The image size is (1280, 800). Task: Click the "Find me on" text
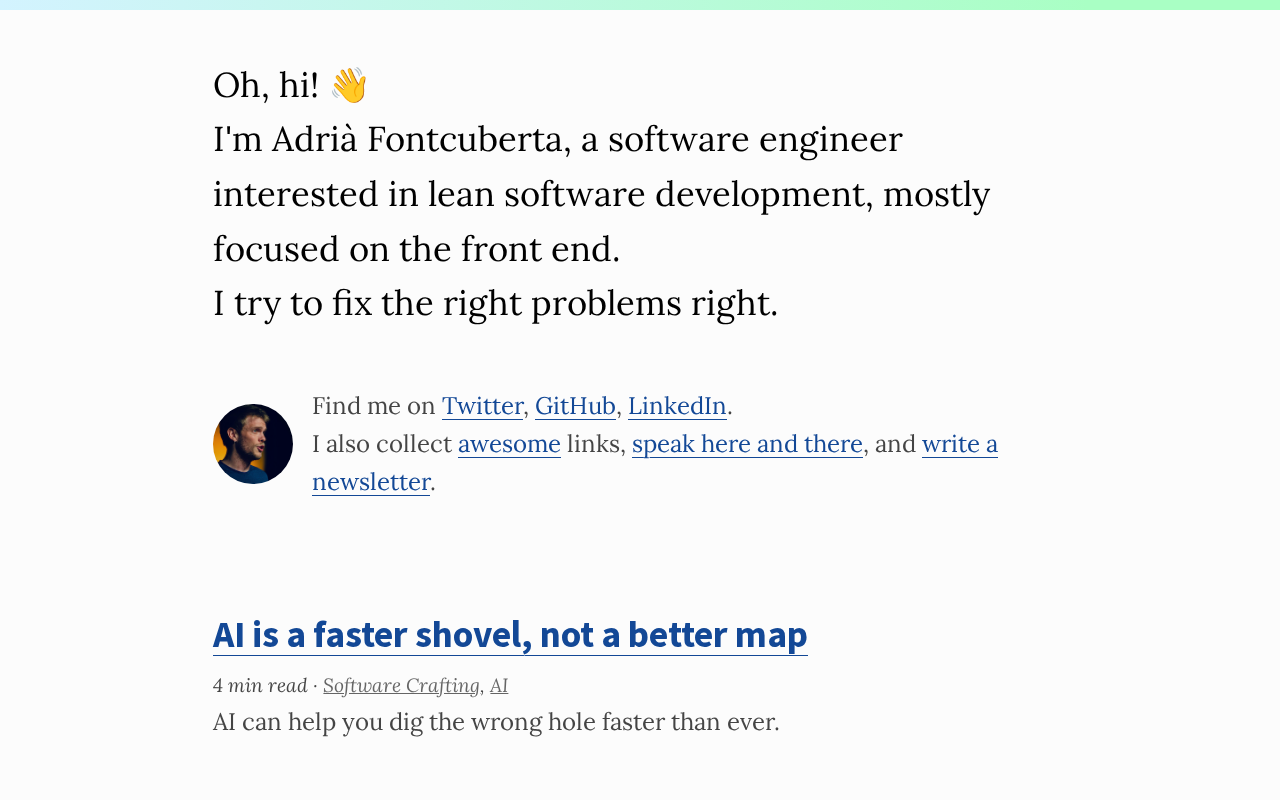[x=374, y=406]
